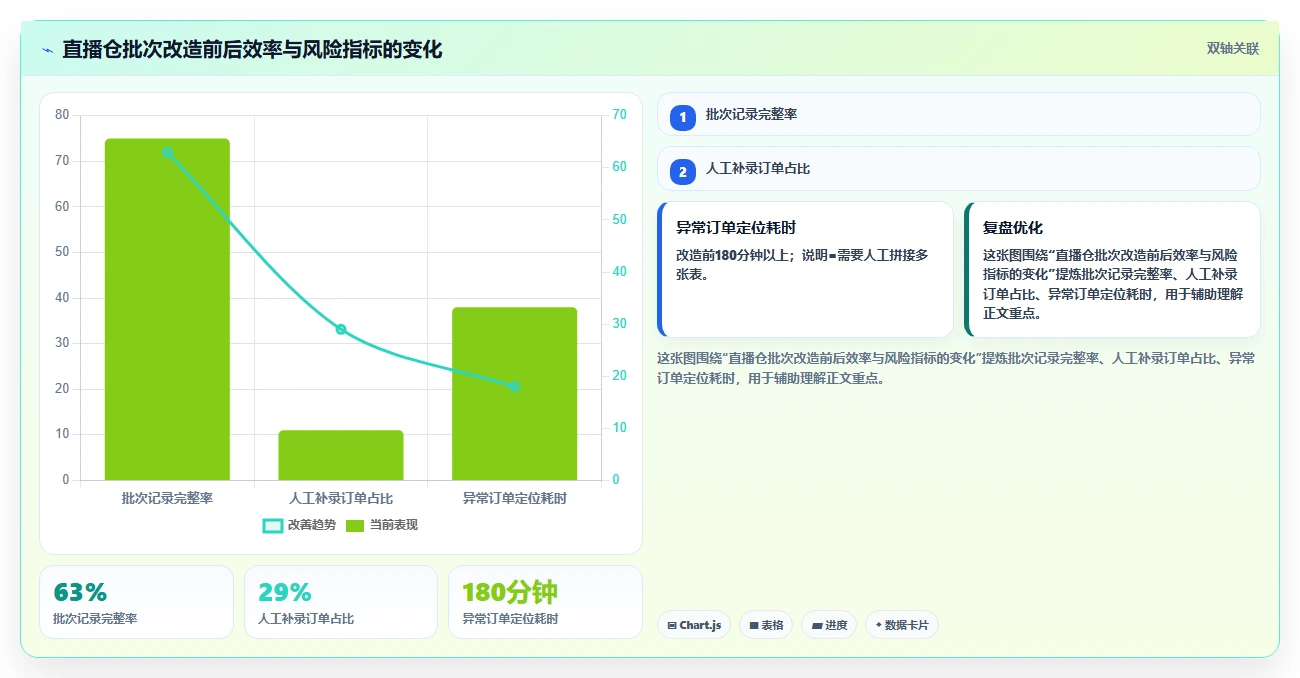Click the trend line point above 异常订单定位耗时
Image resolution: width=1300 pixels, height=678 pixels.
pyautogui.click(x=514, y=386)
